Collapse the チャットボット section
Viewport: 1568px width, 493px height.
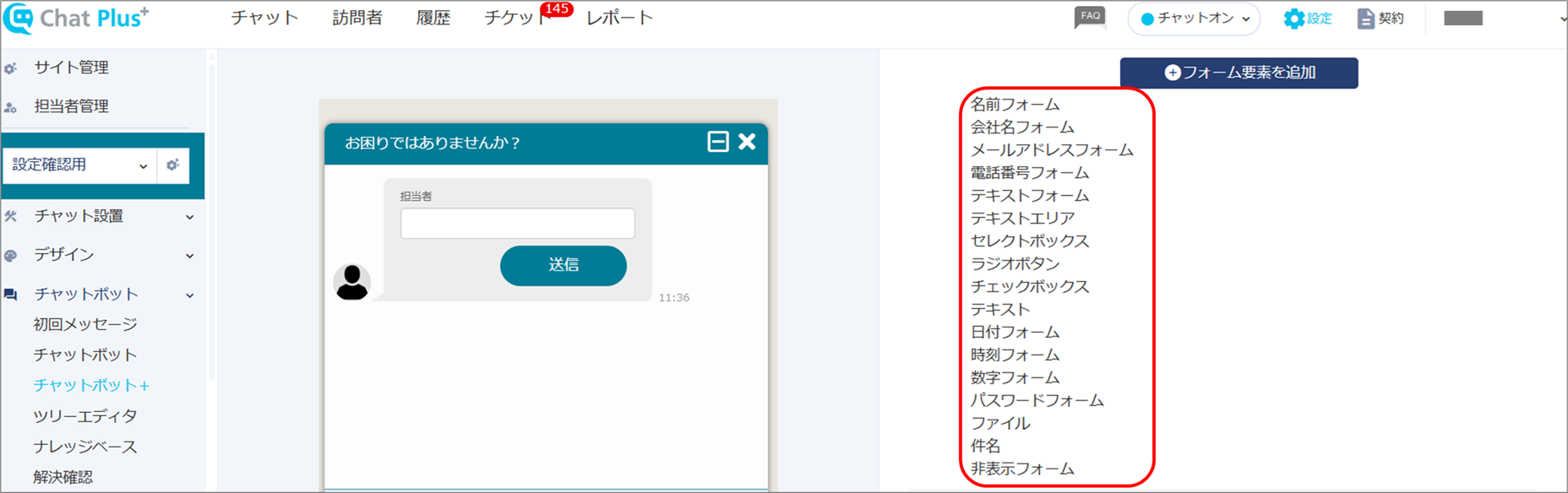pyautogui.click(x=190, y=295)
